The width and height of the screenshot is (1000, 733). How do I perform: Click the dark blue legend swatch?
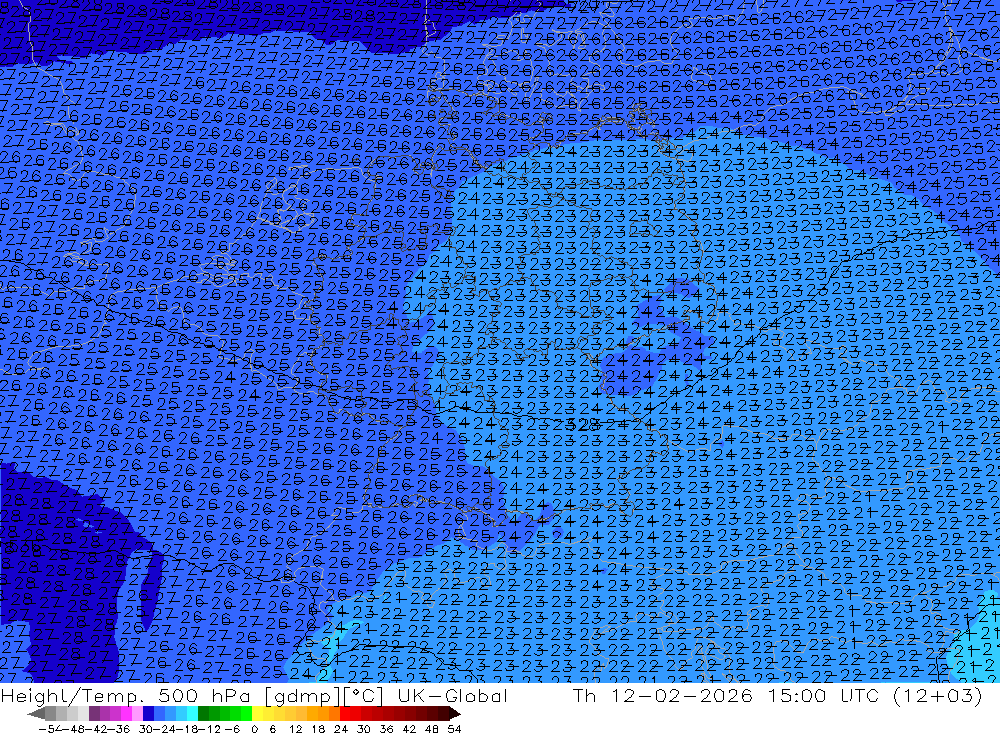148,713
